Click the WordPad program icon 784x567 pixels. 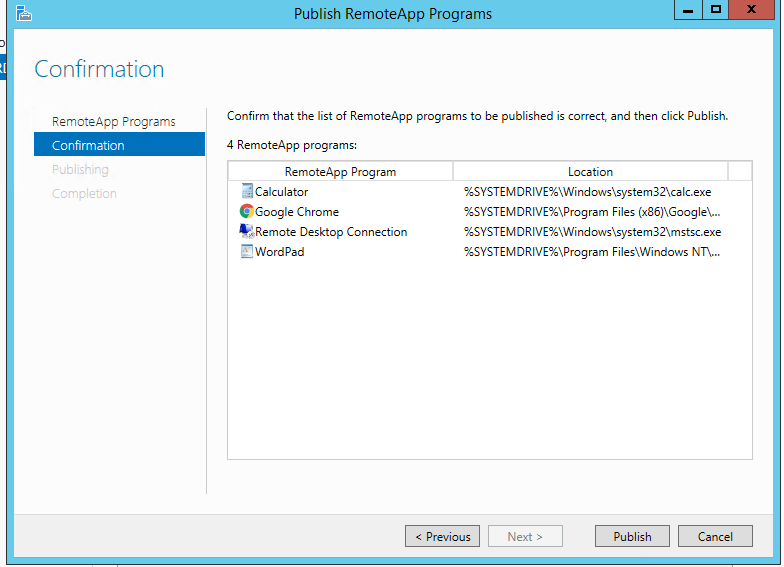[x=247, y=251]
